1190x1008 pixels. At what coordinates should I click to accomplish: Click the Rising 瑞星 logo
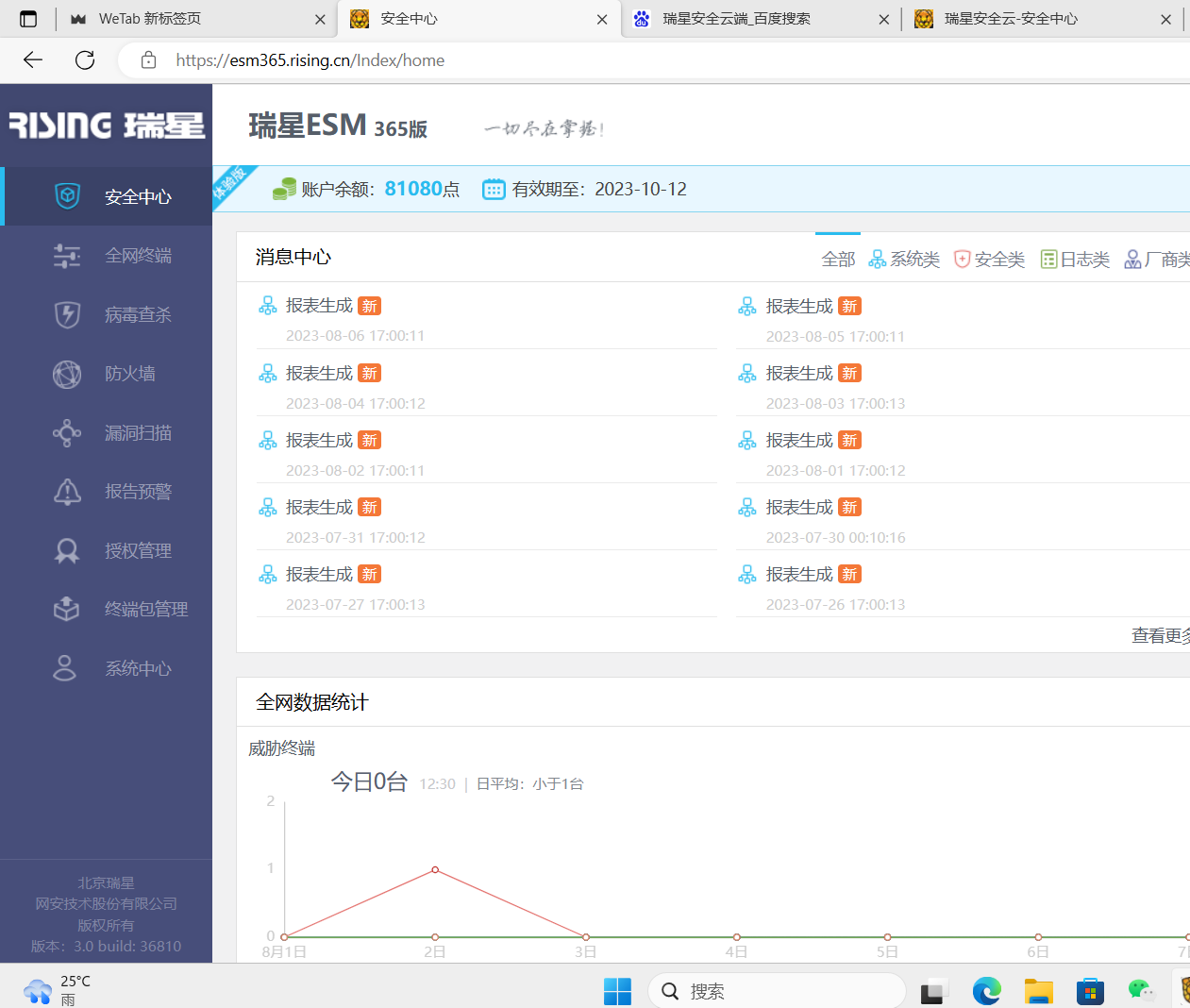click(107, 126)
